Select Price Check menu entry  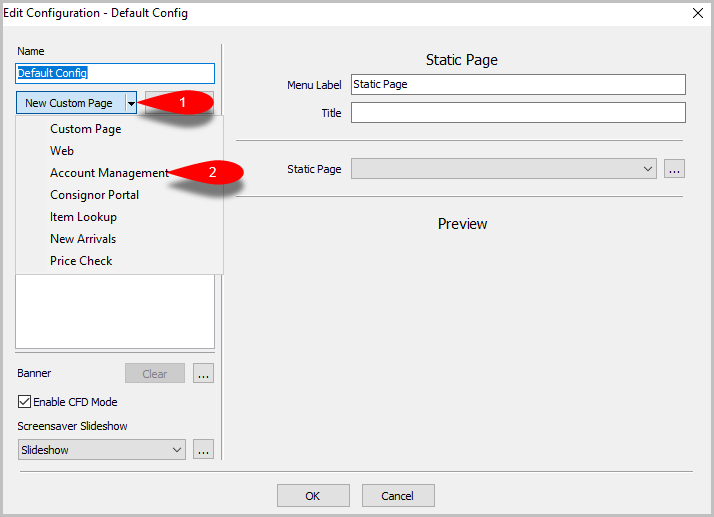click(x=119, y=261)
